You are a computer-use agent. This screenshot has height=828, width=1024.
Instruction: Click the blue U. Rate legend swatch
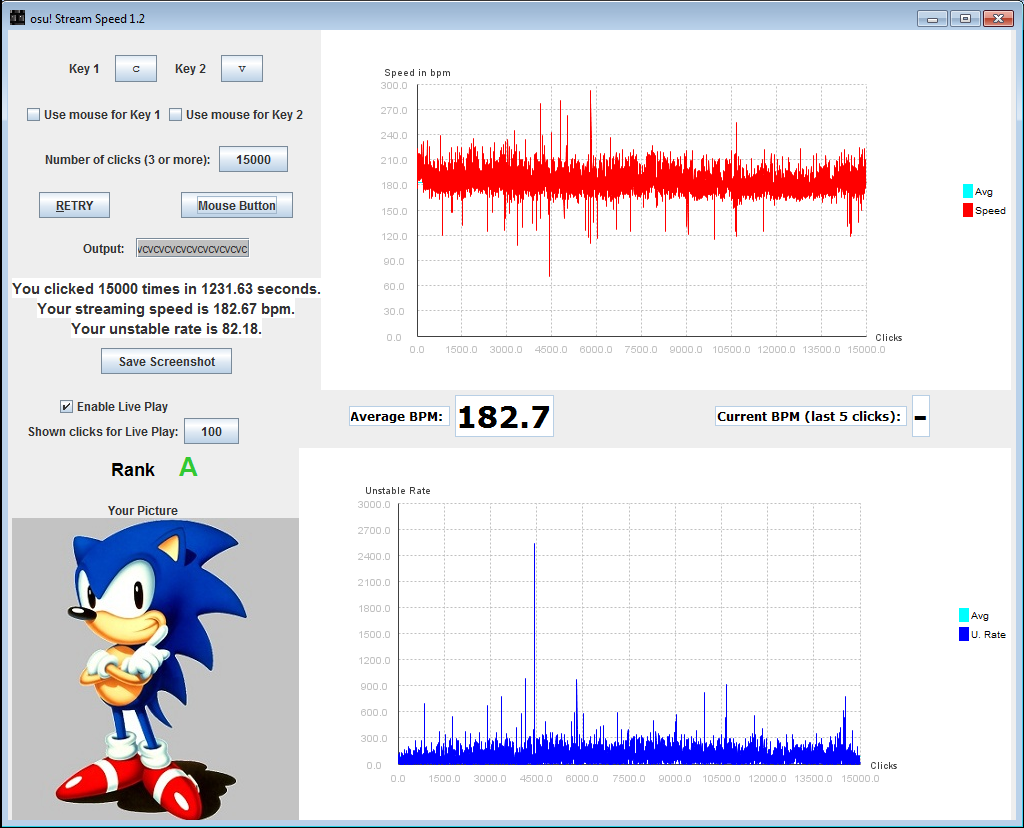[963, 634]
